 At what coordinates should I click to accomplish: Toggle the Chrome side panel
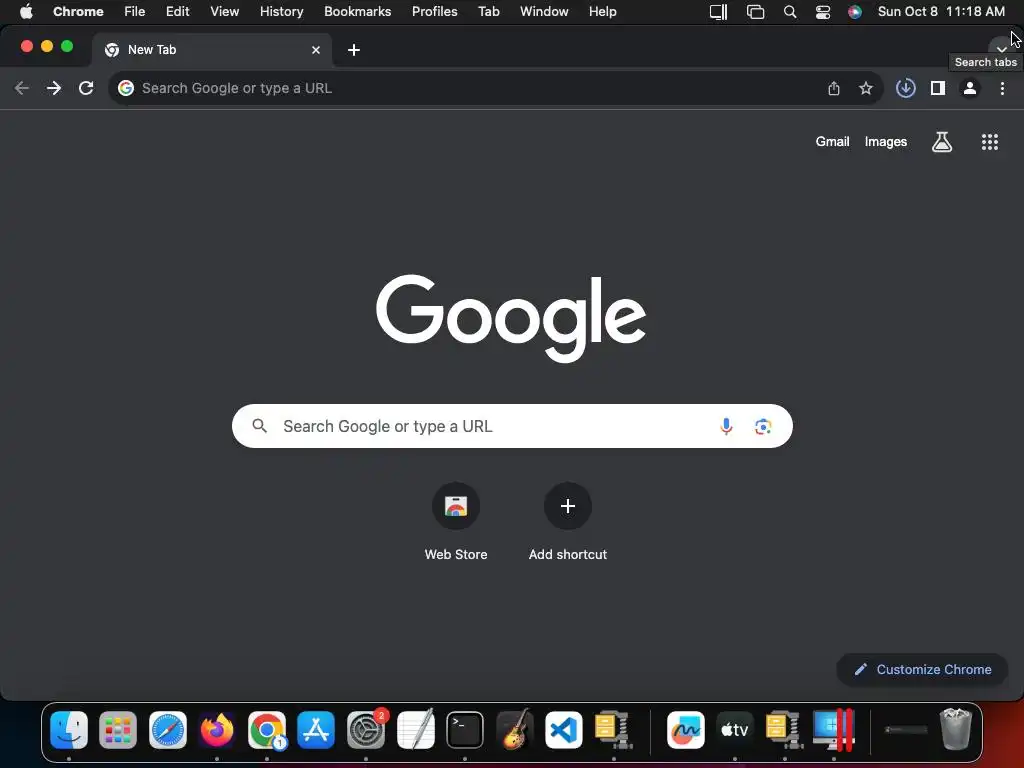pos(938,88)
